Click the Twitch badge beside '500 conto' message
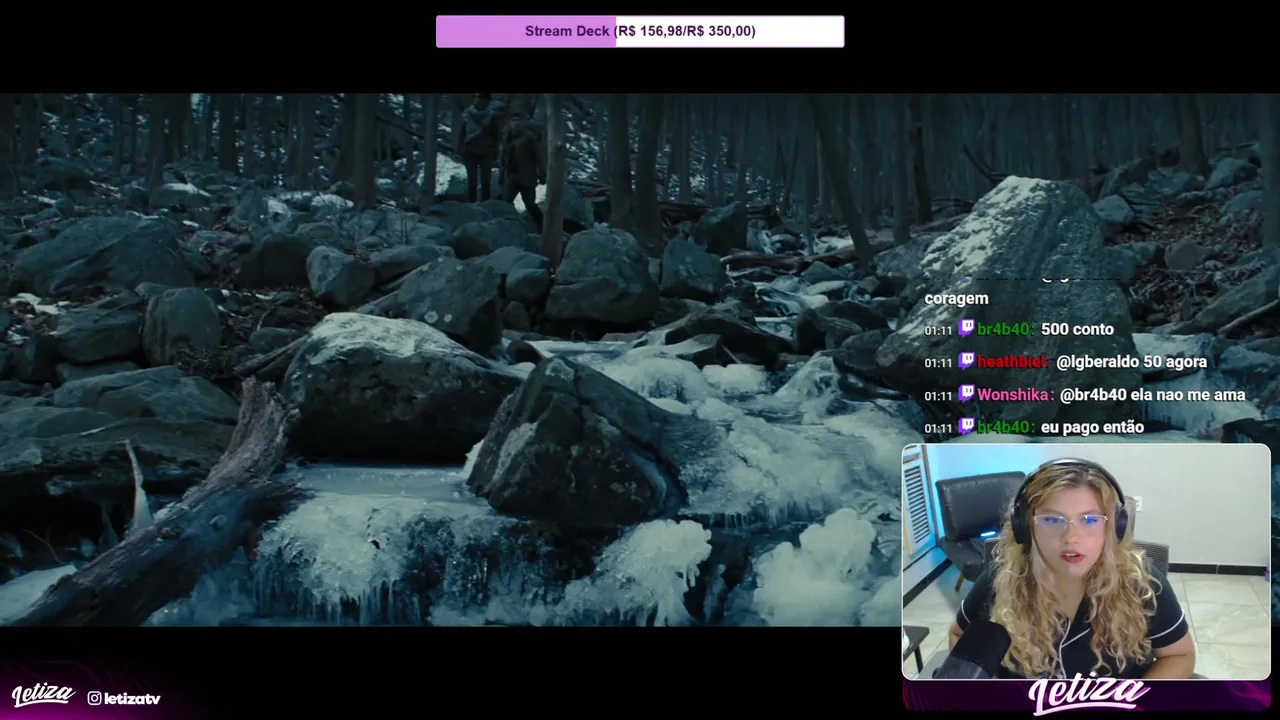1280x720 pixels. pos(966,328)
